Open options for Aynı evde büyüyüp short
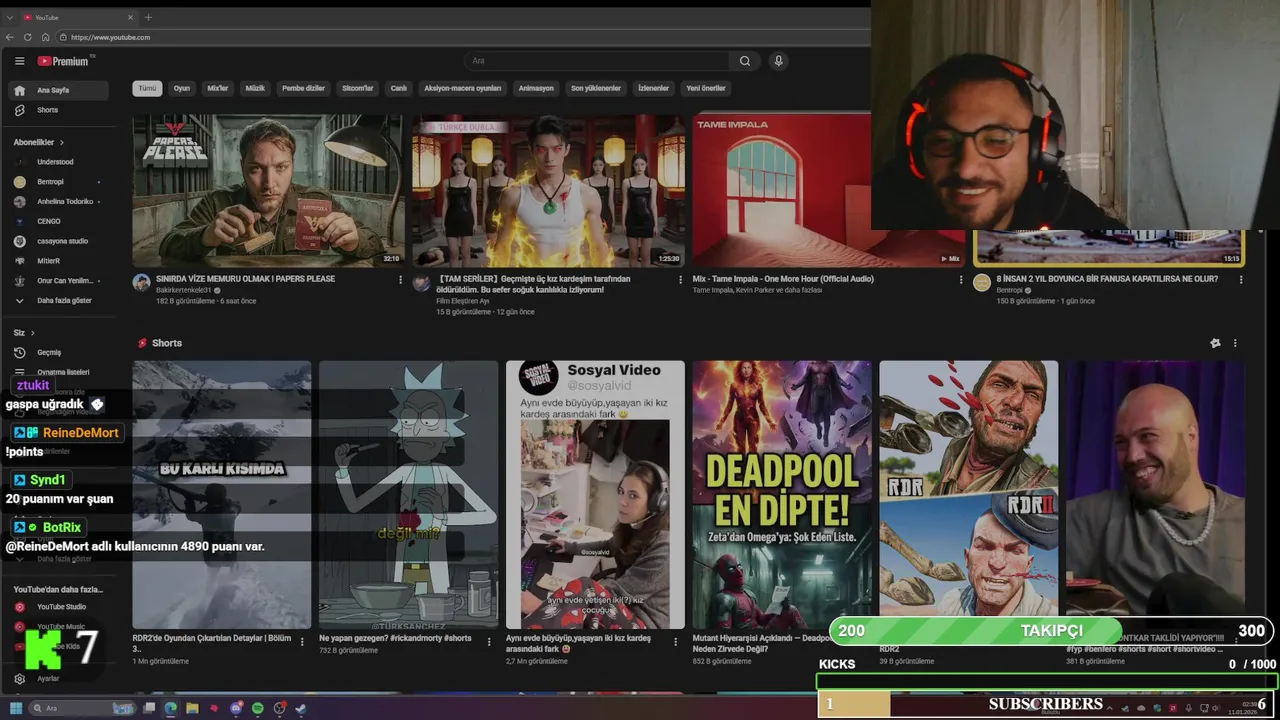The image size is (1280, 720). [x=676, y=642]
